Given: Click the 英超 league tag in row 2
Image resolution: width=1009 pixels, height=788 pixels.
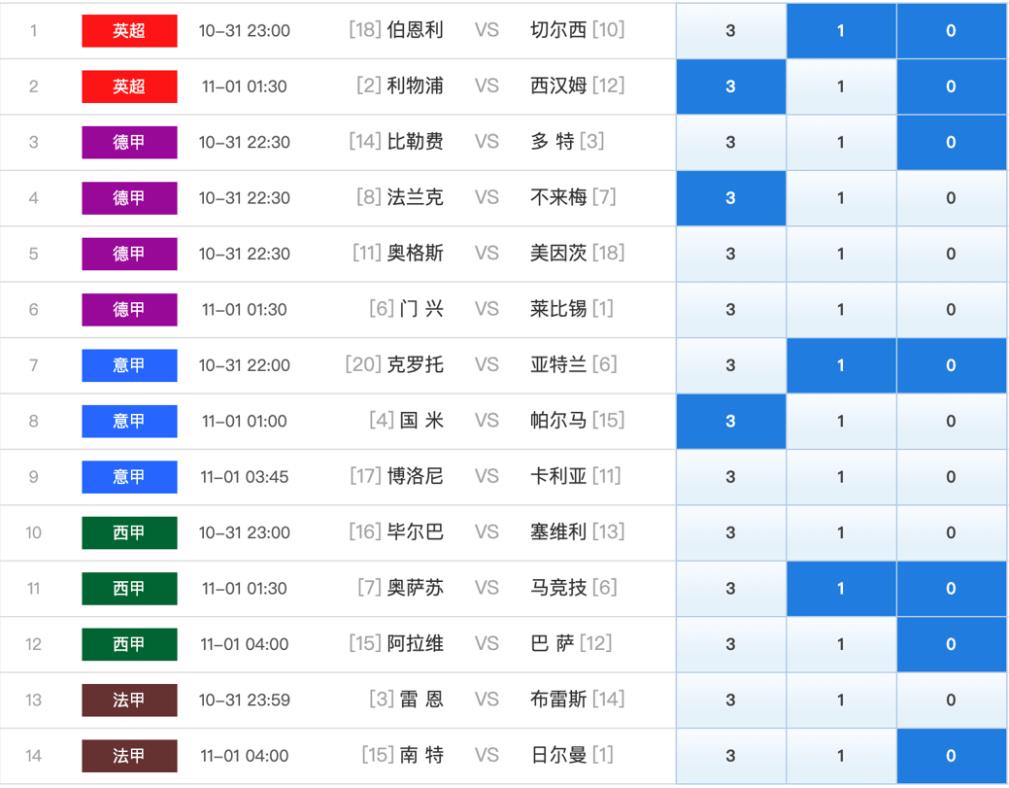Looking at the screenshot, I should (x=129, y=86).
